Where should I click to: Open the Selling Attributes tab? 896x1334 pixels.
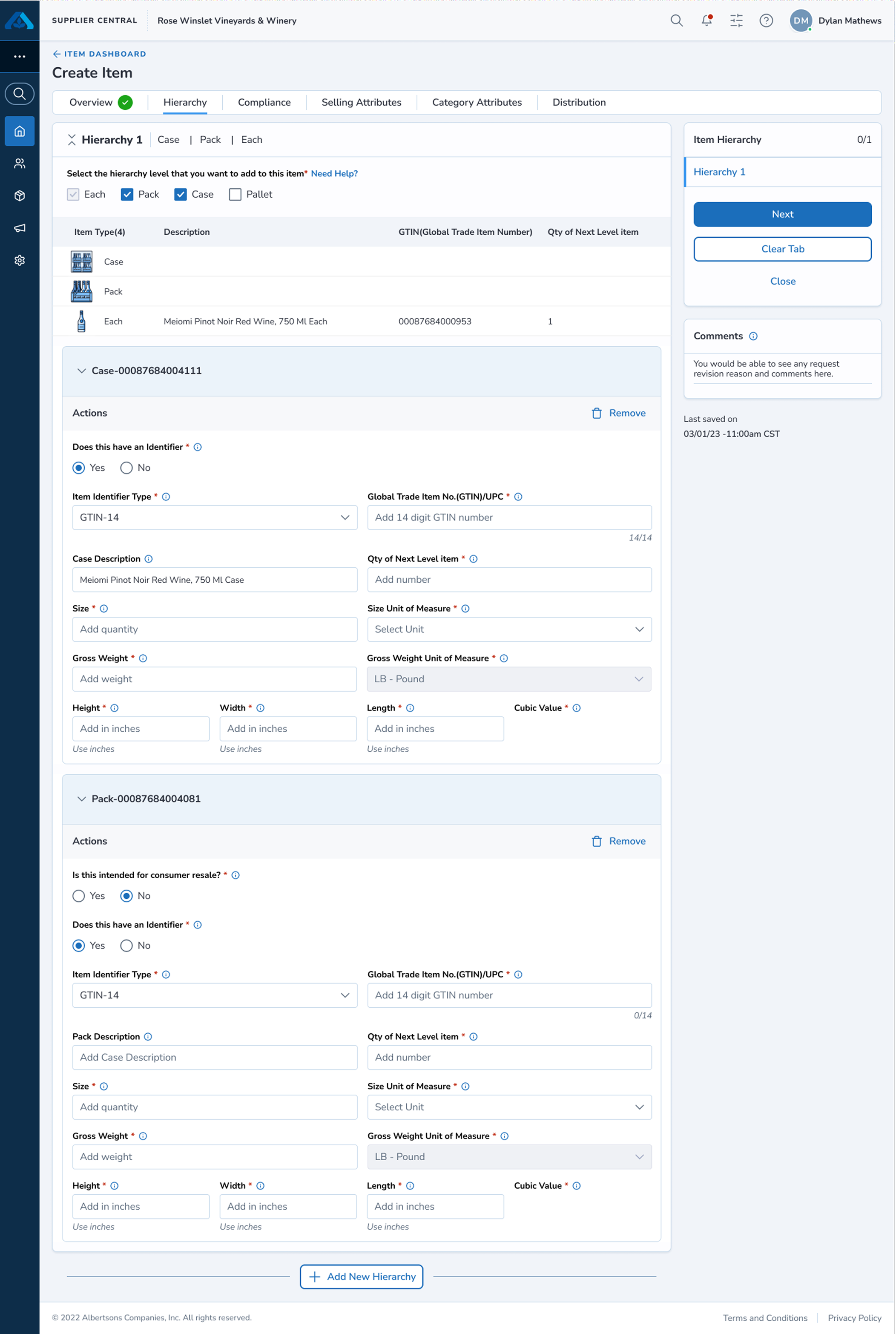(x=361, y=102)
